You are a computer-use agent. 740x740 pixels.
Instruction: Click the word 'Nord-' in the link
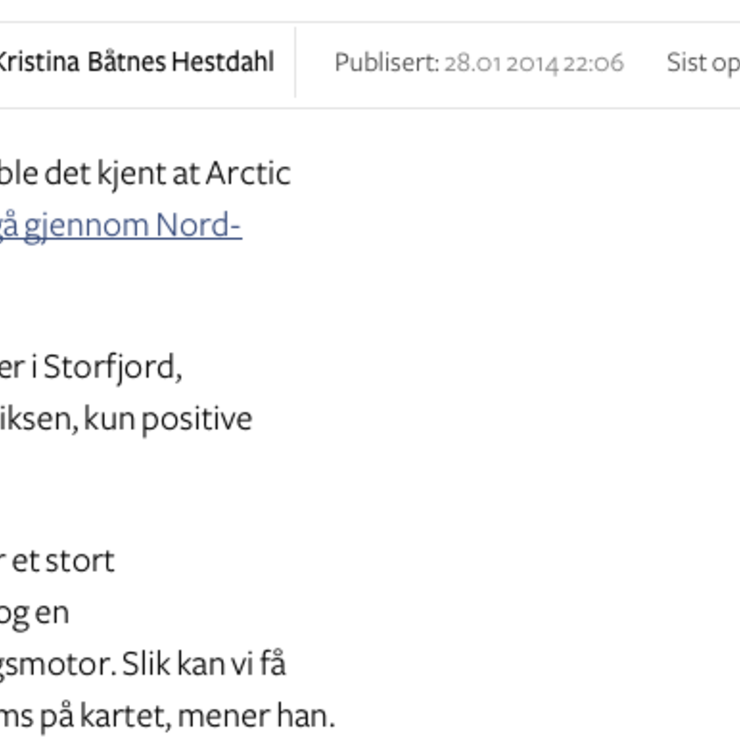pyautogui.click(x=199, y=226)
